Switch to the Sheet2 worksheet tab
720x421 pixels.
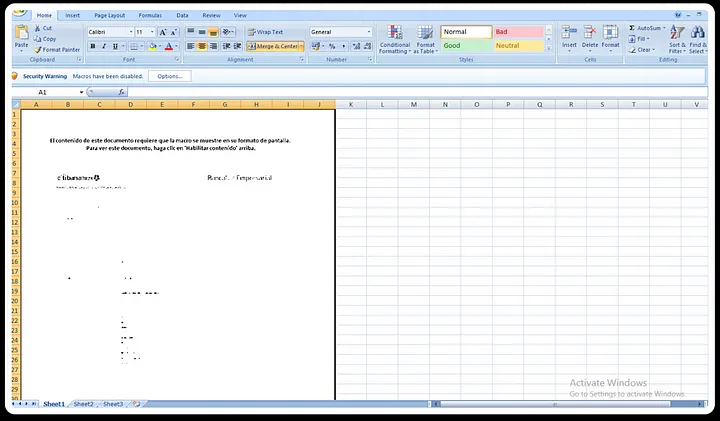click(x=84, y=404)
